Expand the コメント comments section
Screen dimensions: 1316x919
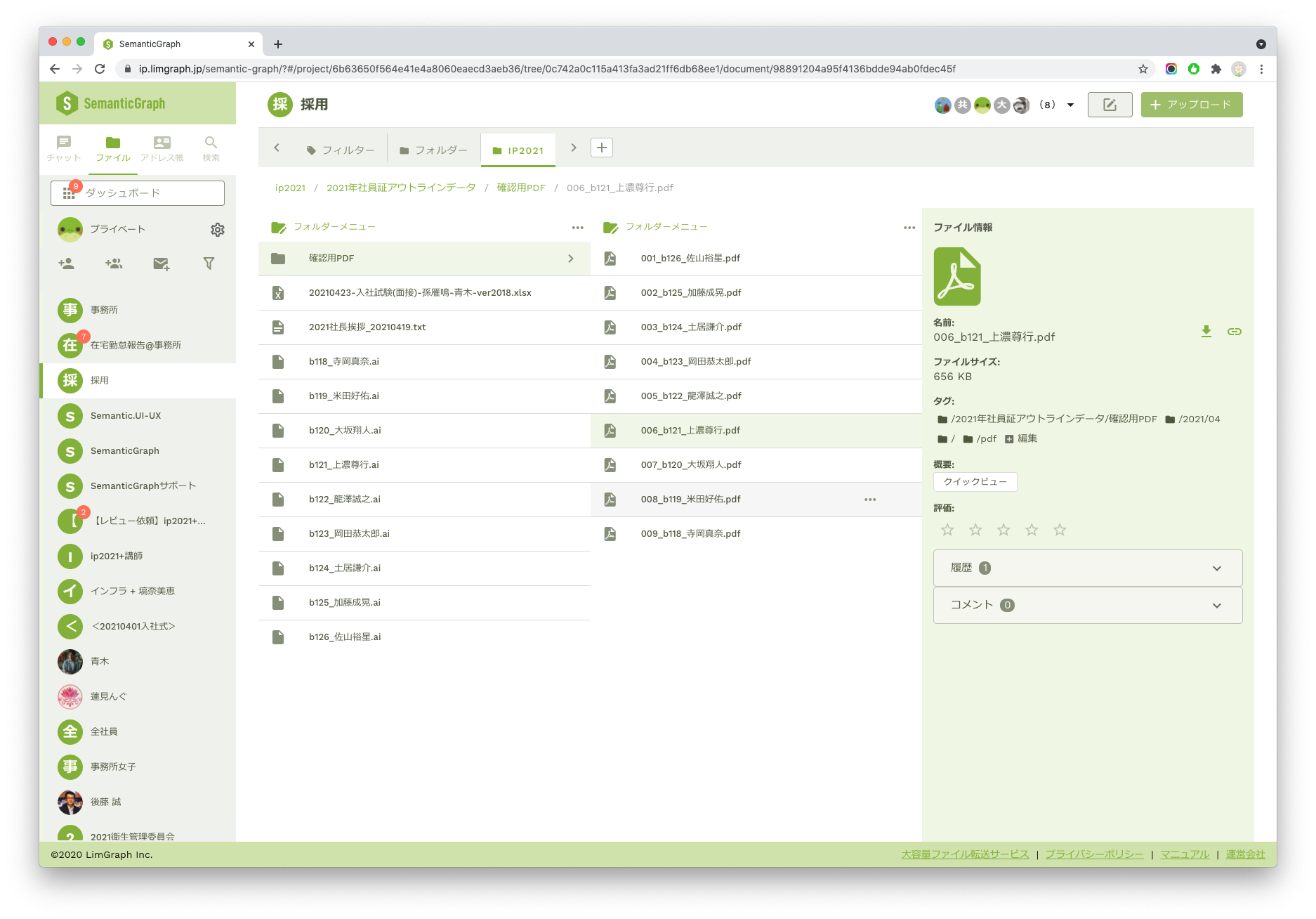coord(1088,605)
